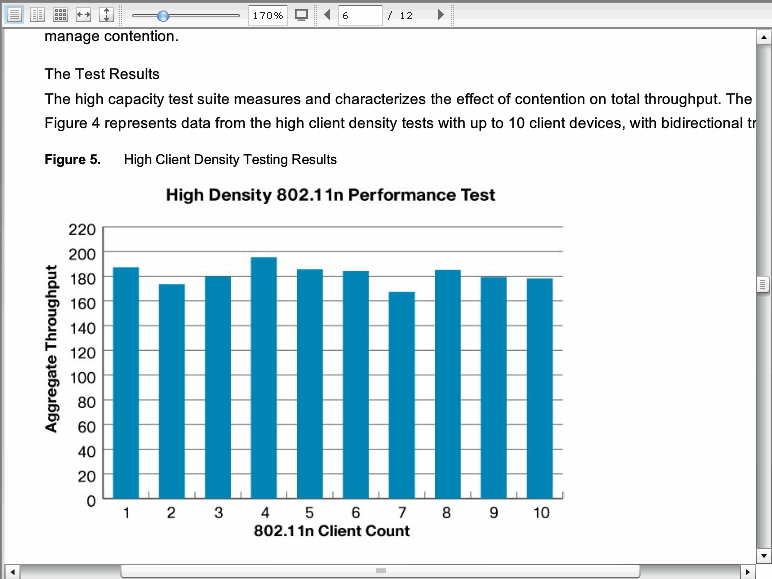
Task: Click the zoom slider handle
Action: pyautogui.click(x=162, y=16)
